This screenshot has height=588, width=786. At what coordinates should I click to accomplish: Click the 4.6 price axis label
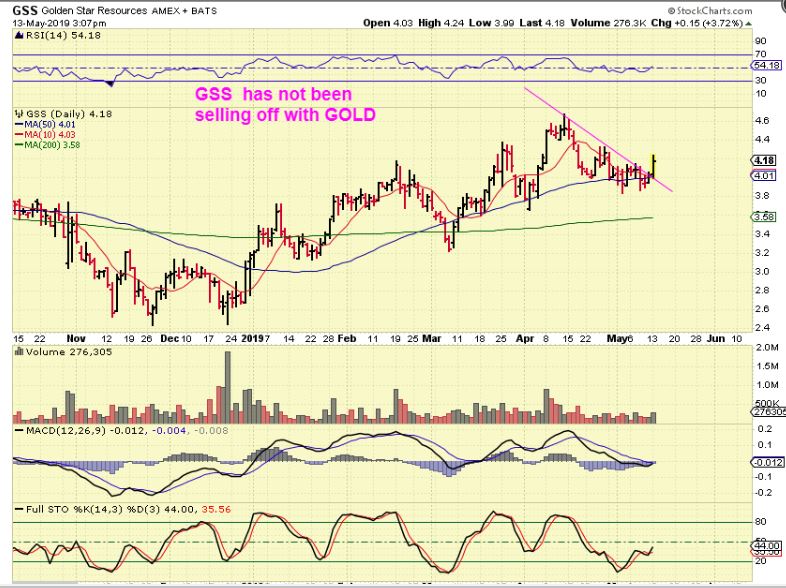click(x=762, y=120)
